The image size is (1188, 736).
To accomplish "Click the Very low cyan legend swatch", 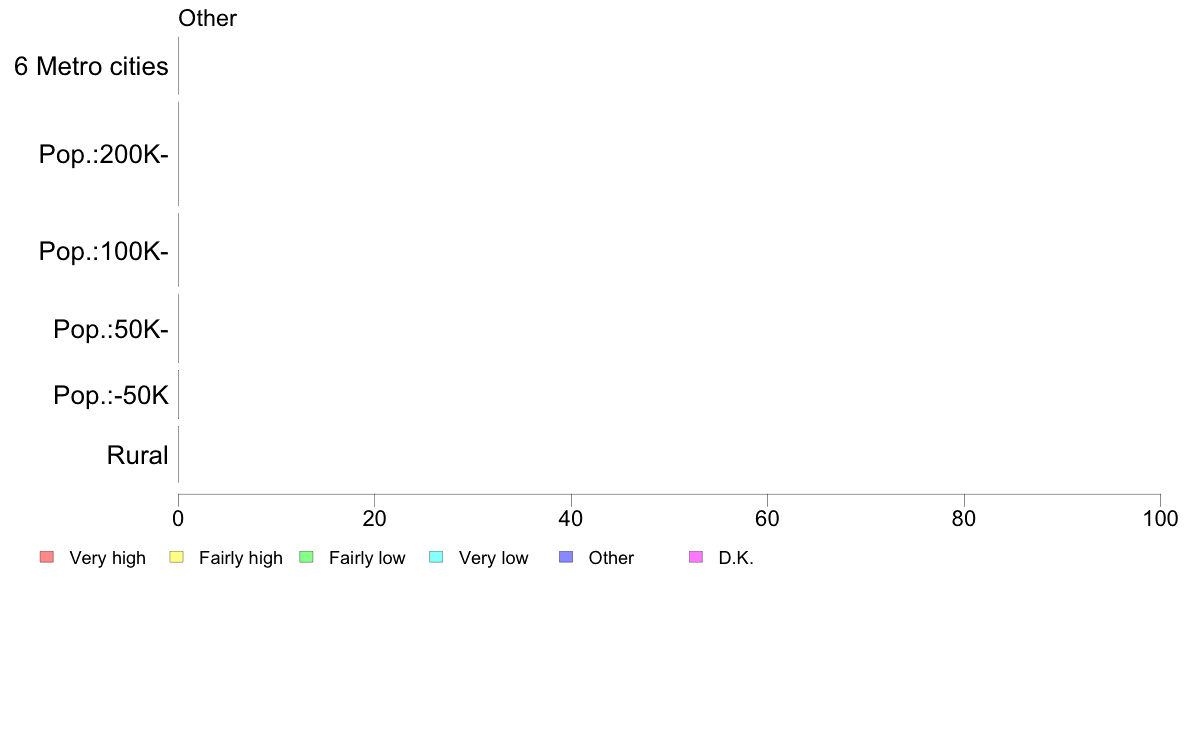I will click(436, 557).
